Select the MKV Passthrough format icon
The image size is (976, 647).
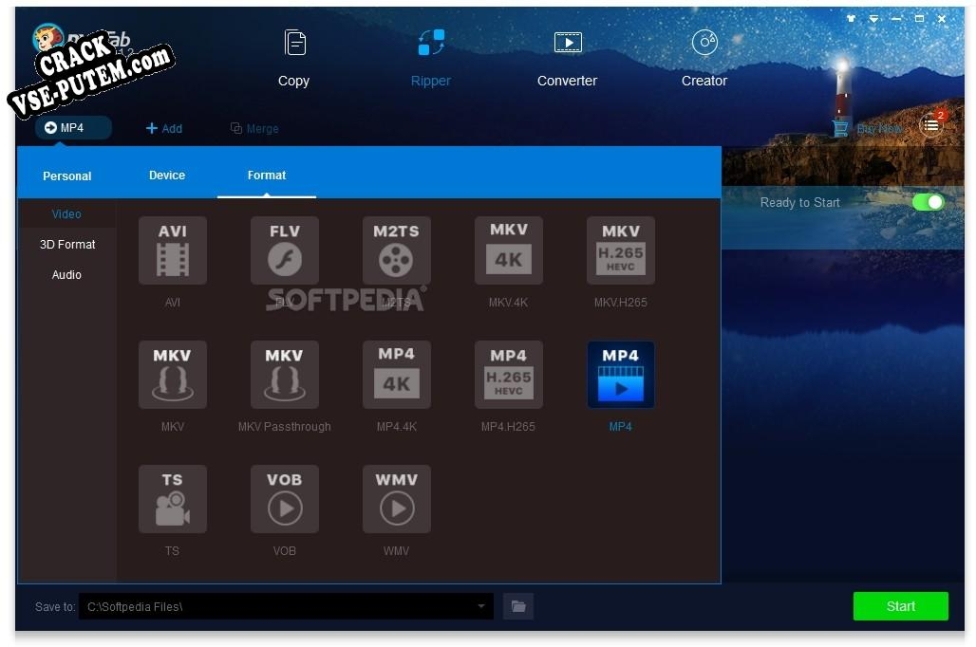click(x=284, y=375)
